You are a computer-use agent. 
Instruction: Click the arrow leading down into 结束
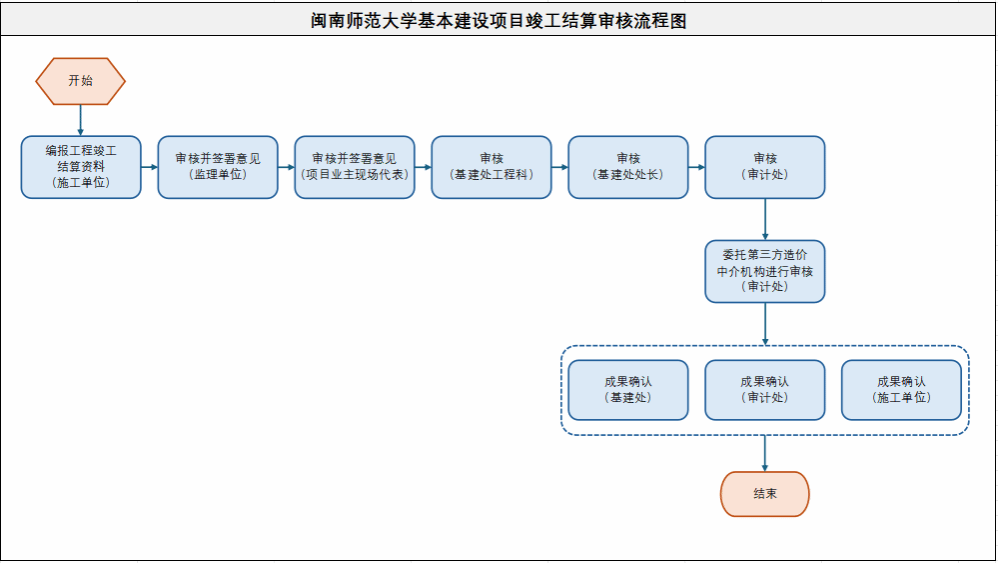(x=765, y=453)
